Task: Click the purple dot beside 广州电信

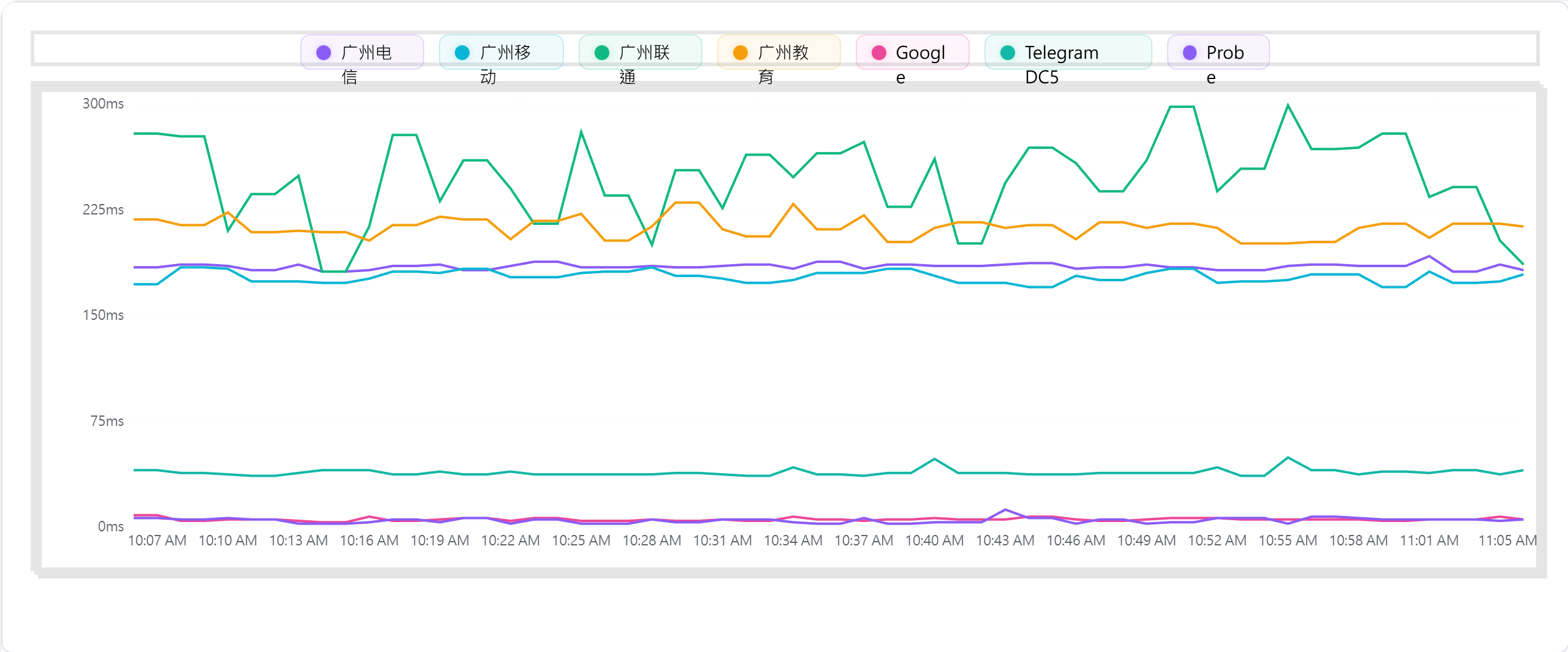Action: tap(324, 53)
